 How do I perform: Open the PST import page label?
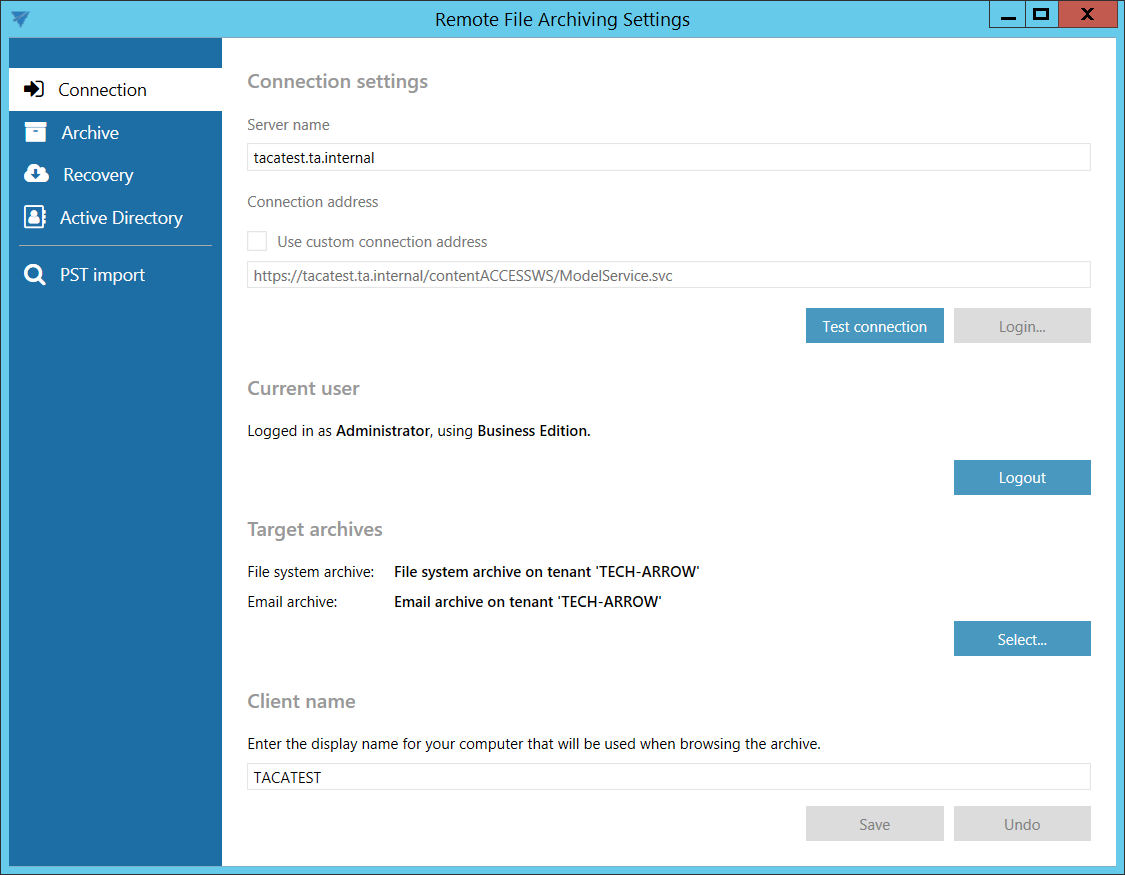pos(102,275)
